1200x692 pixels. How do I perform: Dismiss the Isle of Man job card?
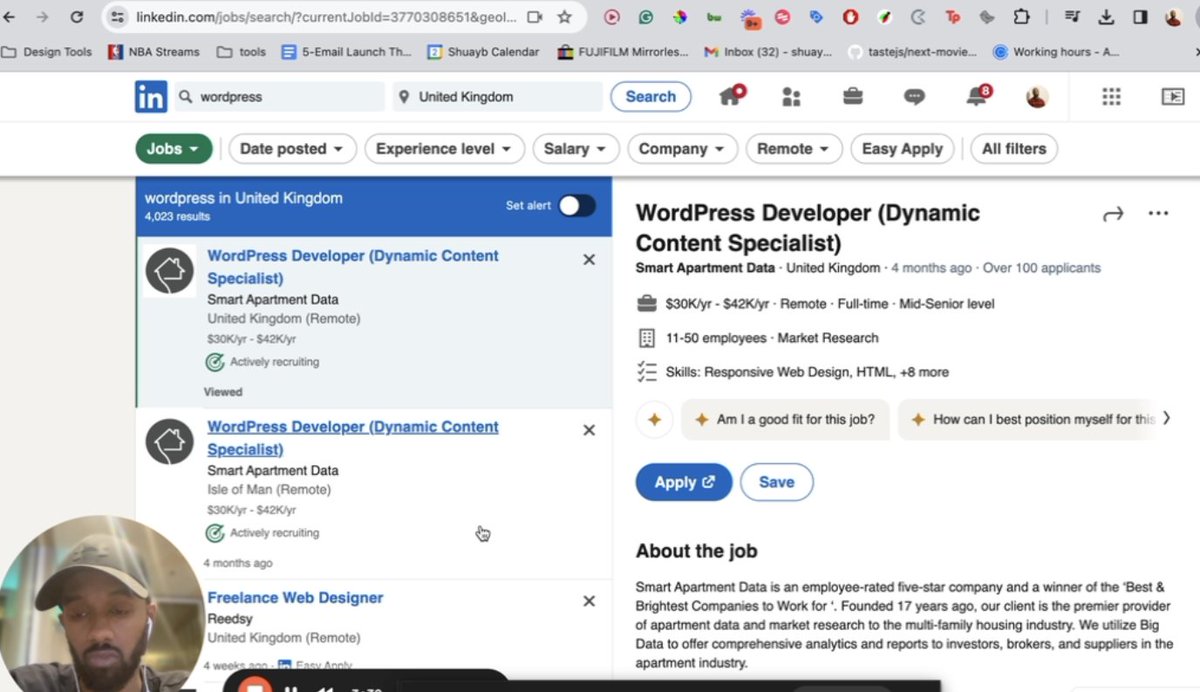pyautogui.click(x=589, y=430)
